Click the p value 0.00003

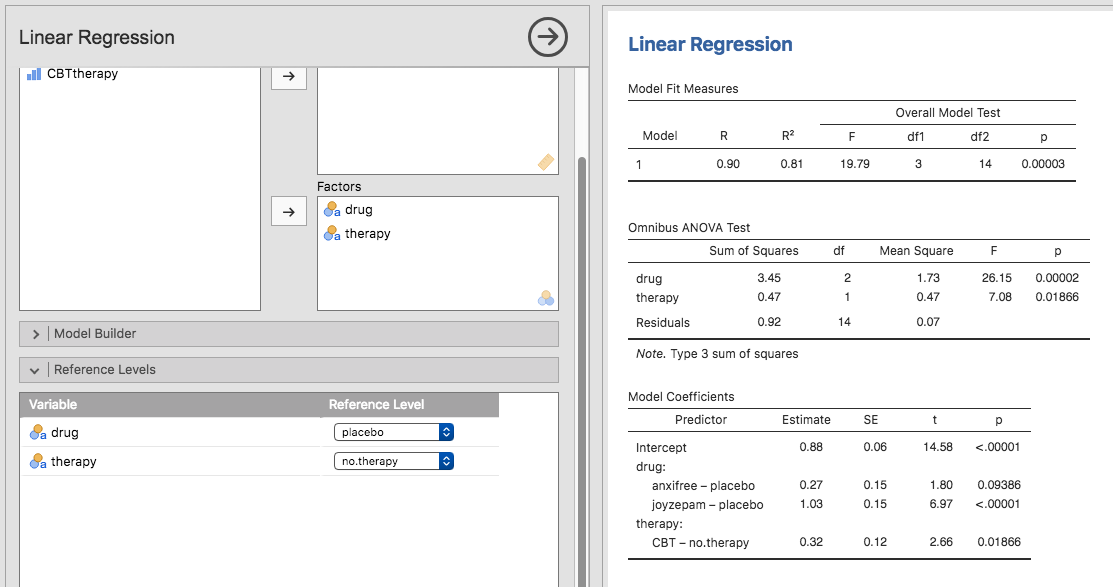1043,164
